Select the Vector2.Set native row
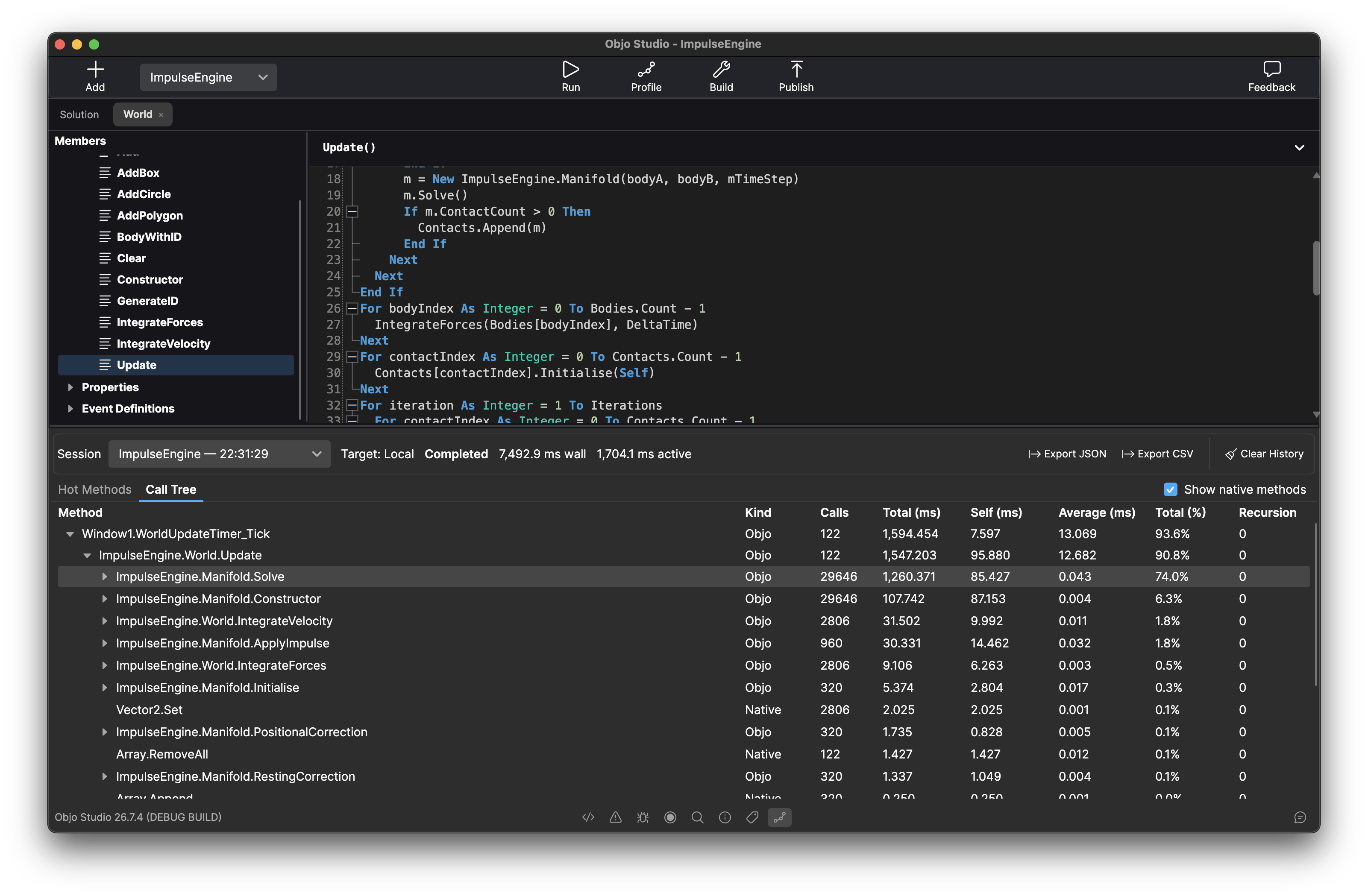This screenshot has width=1368, height=896. pyautogui.click(x=684, y=710)
